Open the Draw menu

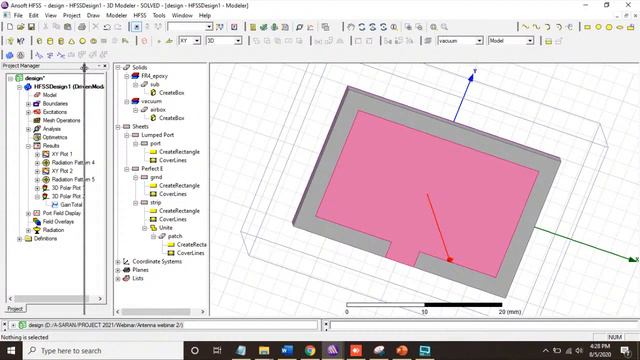pyautogui.click(x=93, y=16)
